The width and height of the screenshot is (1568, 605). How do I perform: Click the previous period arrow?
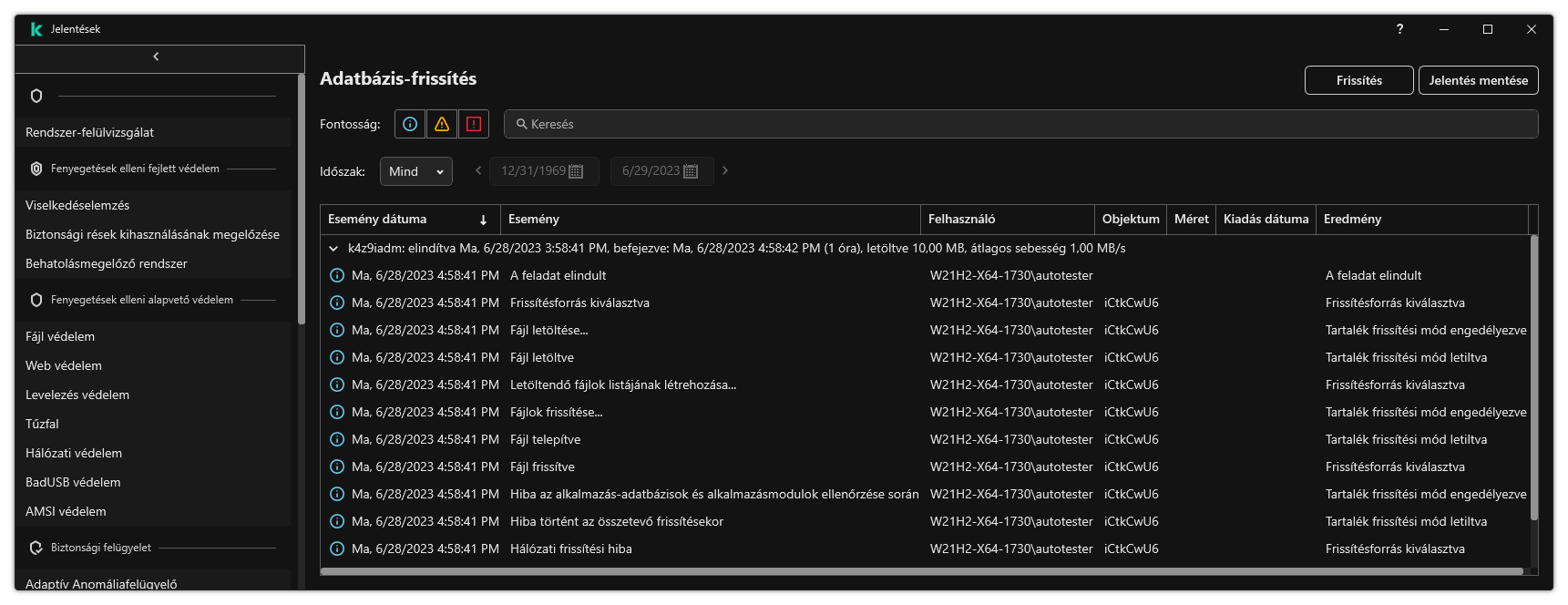pyautogui.click(x=478, y=170)
